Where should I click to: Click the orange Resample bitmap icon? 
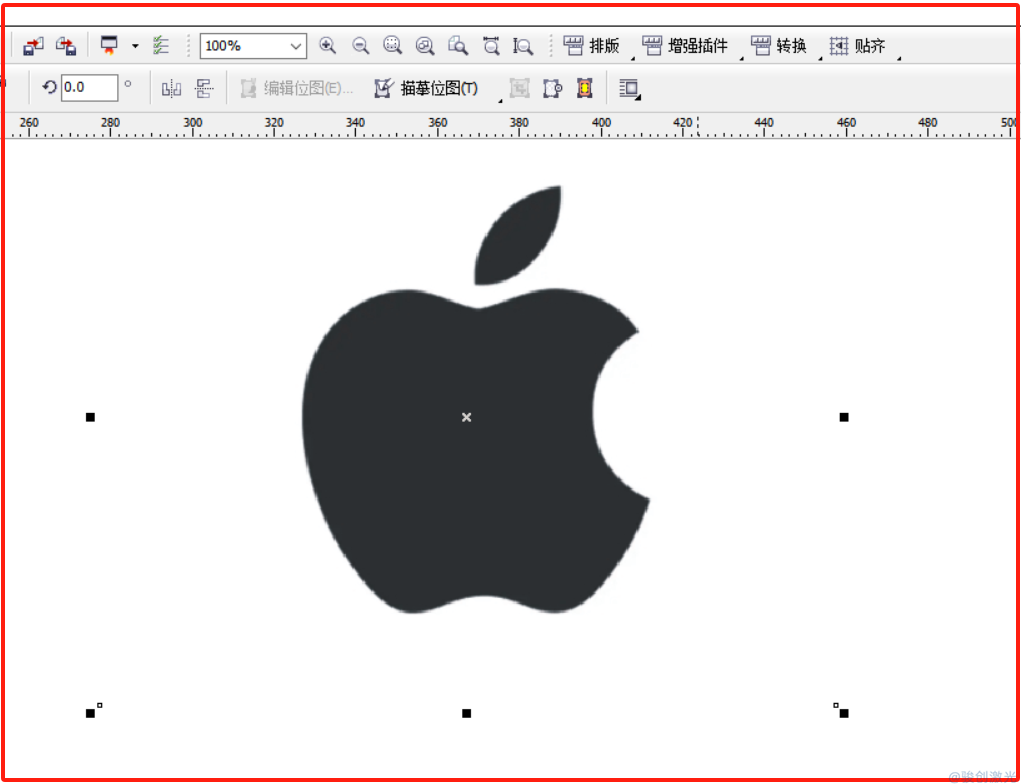point(585,89)
